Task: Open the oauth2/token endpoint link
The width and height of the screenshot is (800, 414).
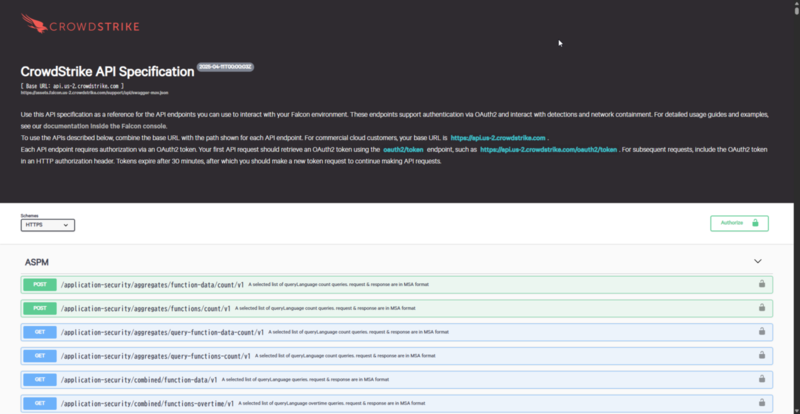Action: click(x=403, y=150)
